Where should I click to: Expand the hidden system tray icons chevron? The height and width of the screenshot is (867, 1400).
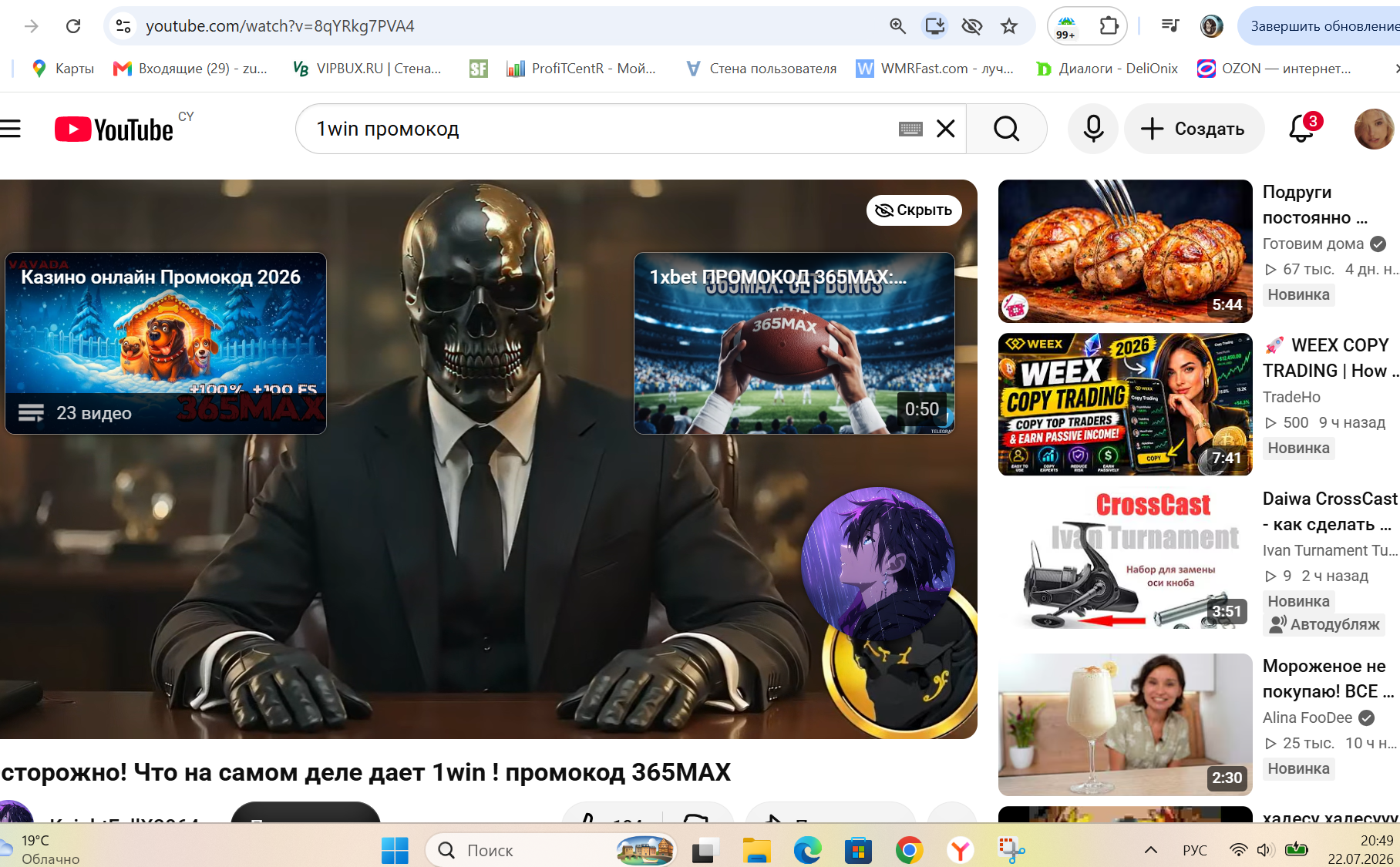pyautogui.click(x=1151, y=850)
